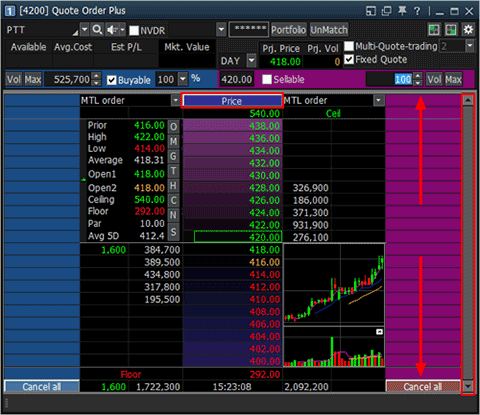Click the scrollbar down arrow
The height and width of the screenshot is (415, 480).
pos(468,387)
